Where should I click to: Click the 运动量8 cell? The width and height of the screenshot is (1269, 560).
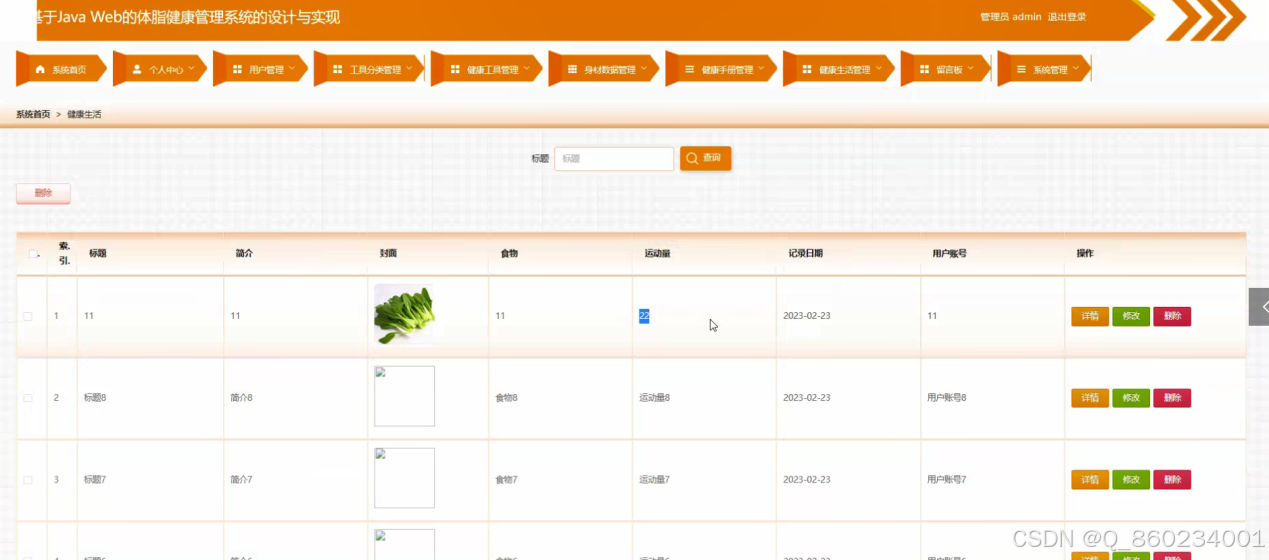click(655, 398)
